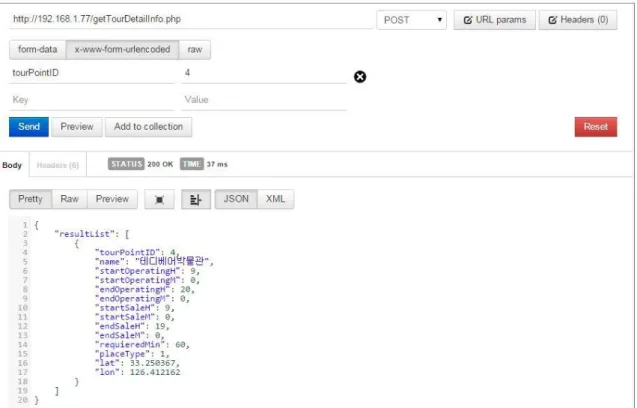Click the Preview request button

77,127
